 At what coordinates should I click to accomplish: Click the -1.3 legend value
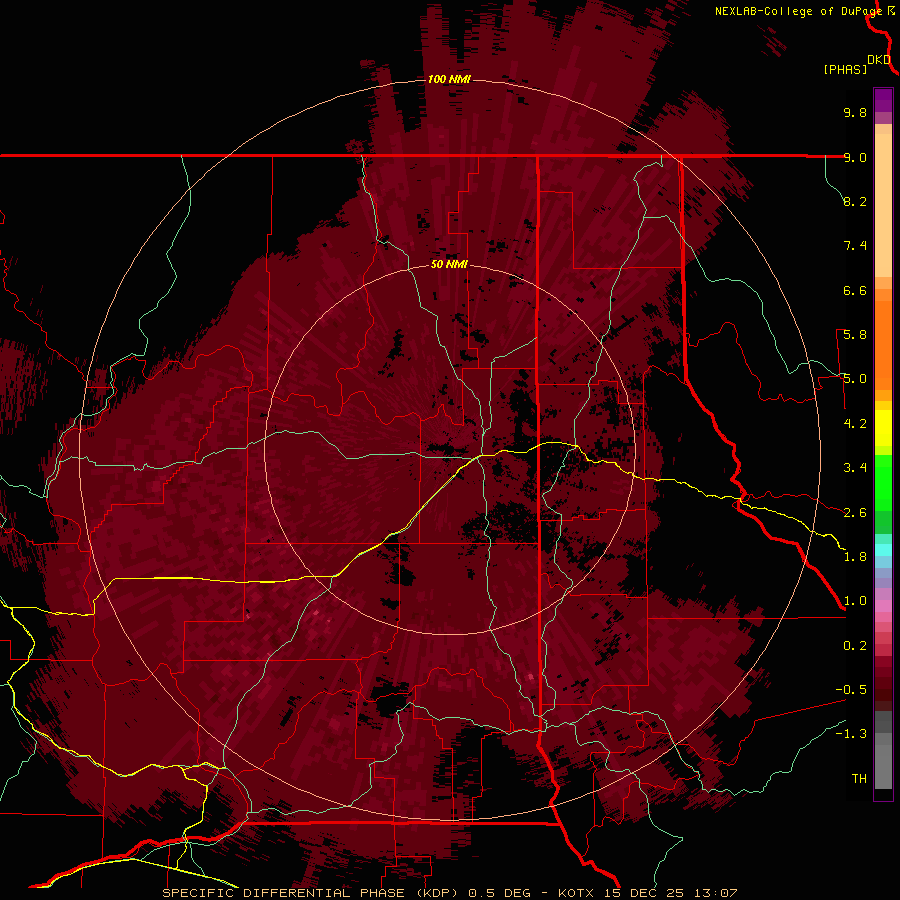click(851, 734)
